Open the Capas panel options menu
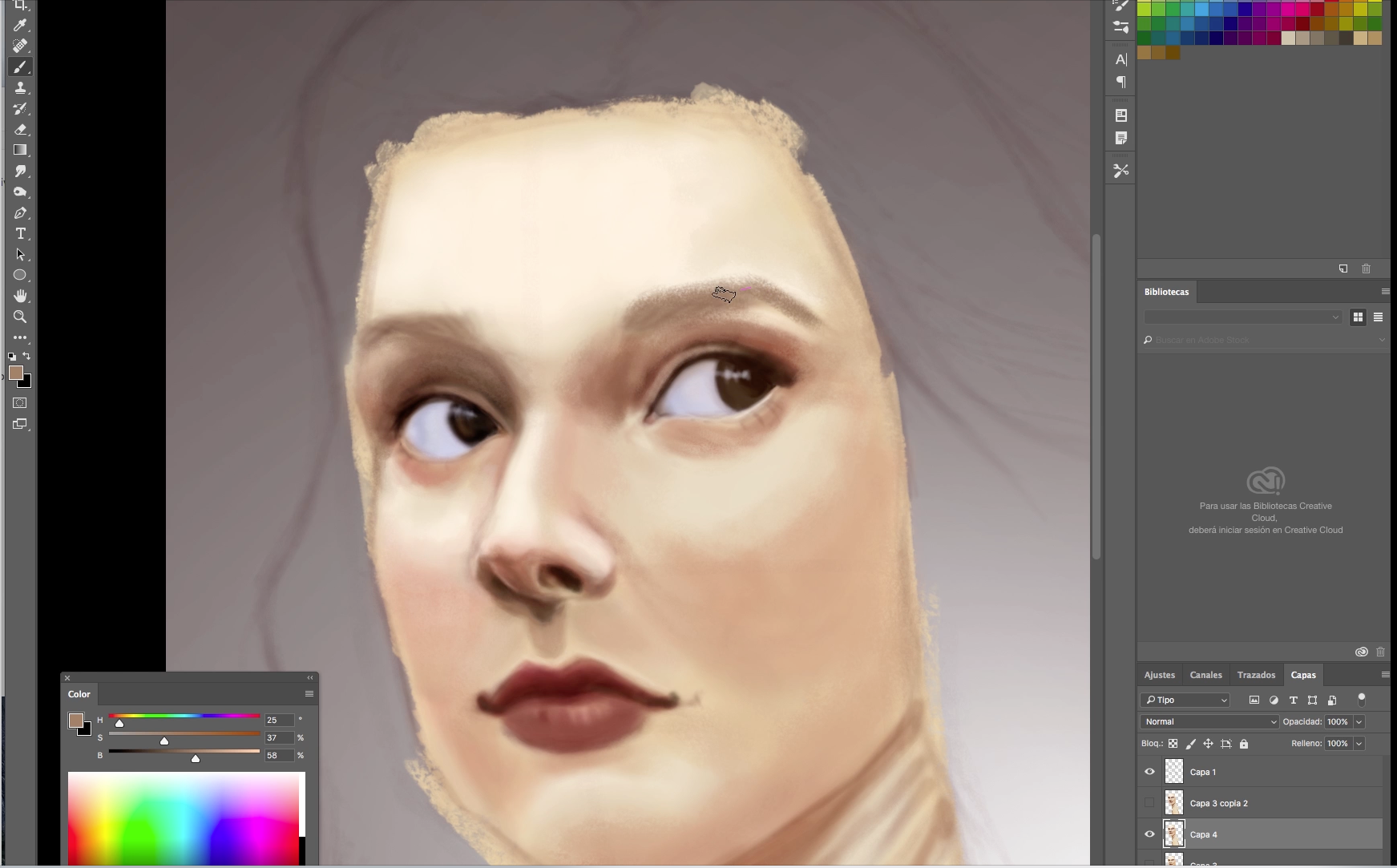 click(x=1385, y=675)
